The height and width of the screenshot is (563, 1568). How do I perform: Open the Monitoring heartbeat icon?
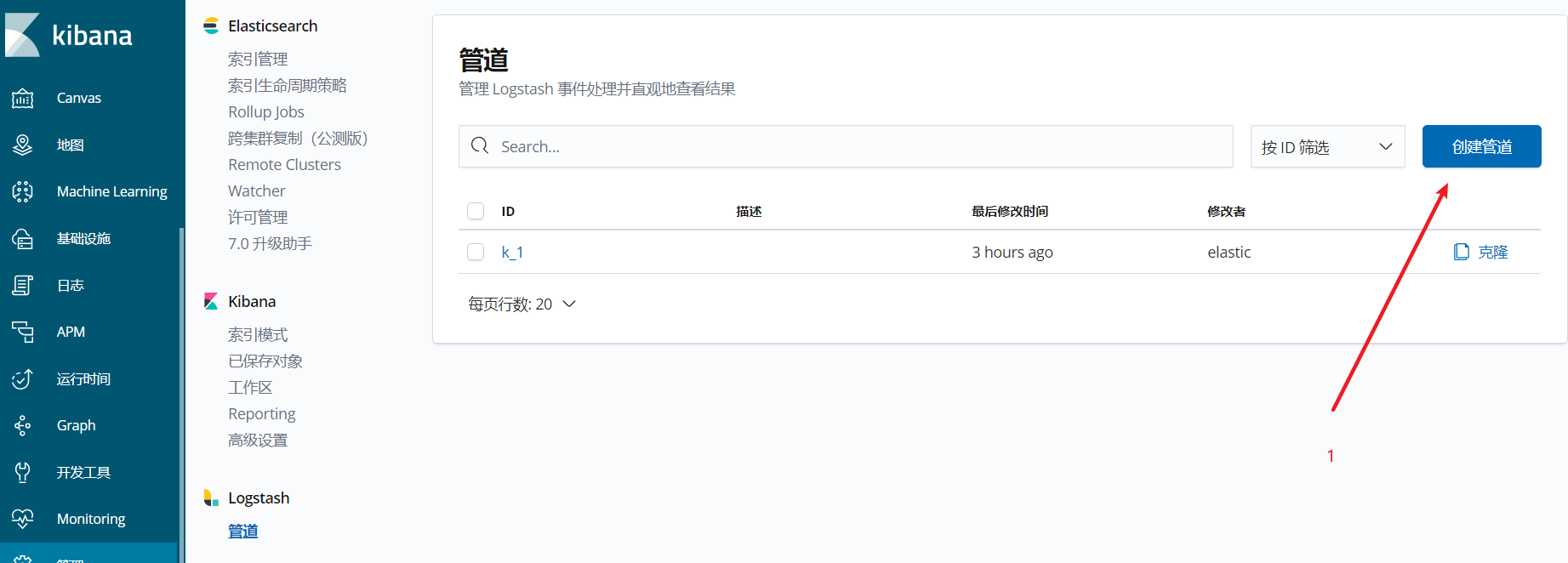click(x=23, y=519)
